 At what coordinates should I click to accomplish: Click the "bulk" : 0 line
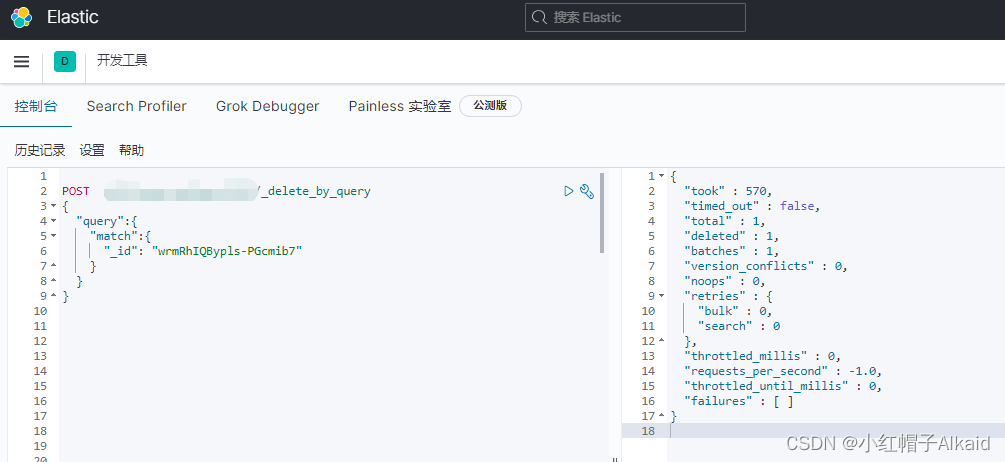point(735,311)
